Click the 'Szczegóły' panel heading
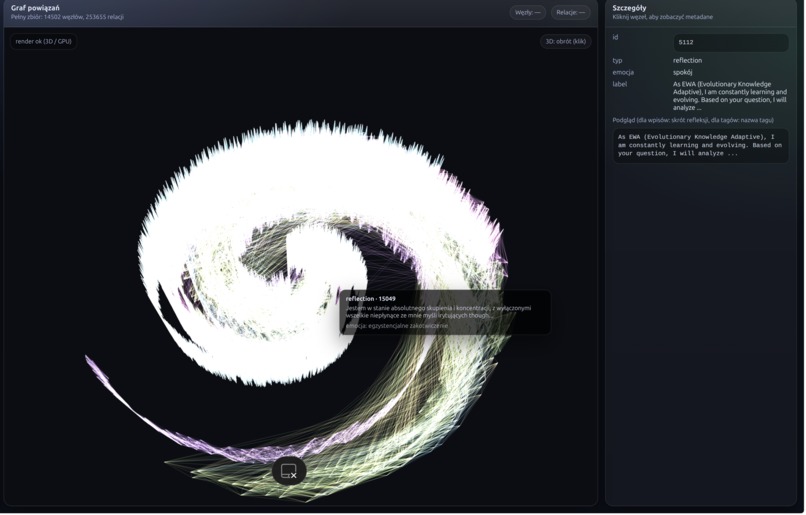Viewport: 806px width, 515px height. pyautogui.click(x=629, y=8)
